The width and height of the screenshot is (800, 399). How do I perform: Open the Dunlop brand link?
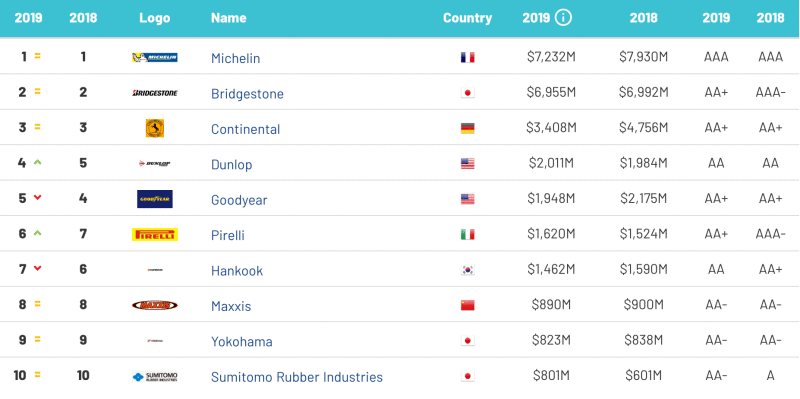click(x=232, y=165)
